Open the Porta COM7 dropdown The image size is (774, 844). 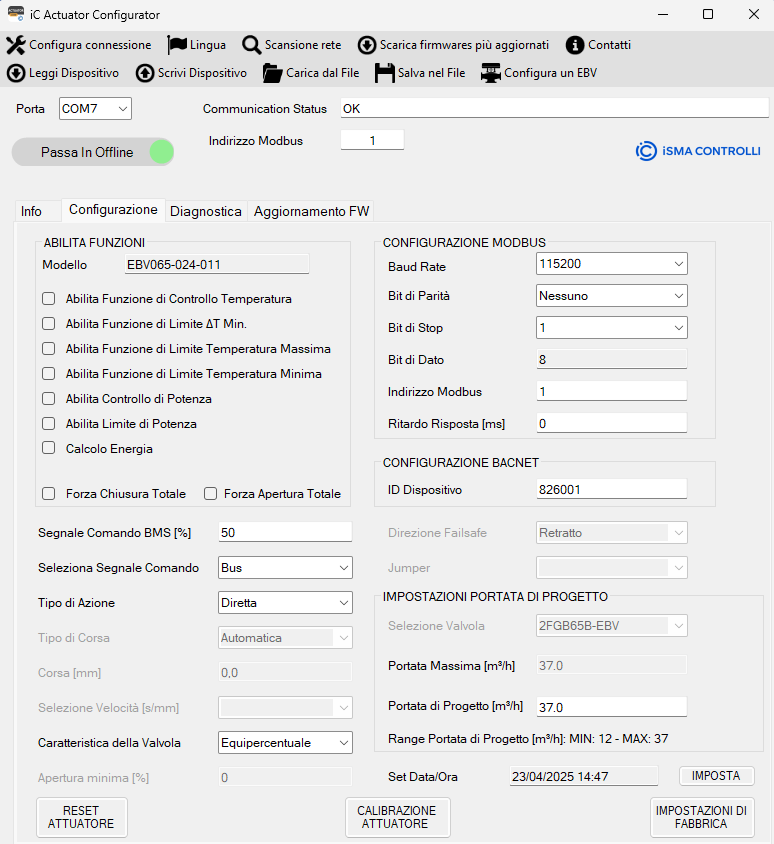(x=95, y=109)
